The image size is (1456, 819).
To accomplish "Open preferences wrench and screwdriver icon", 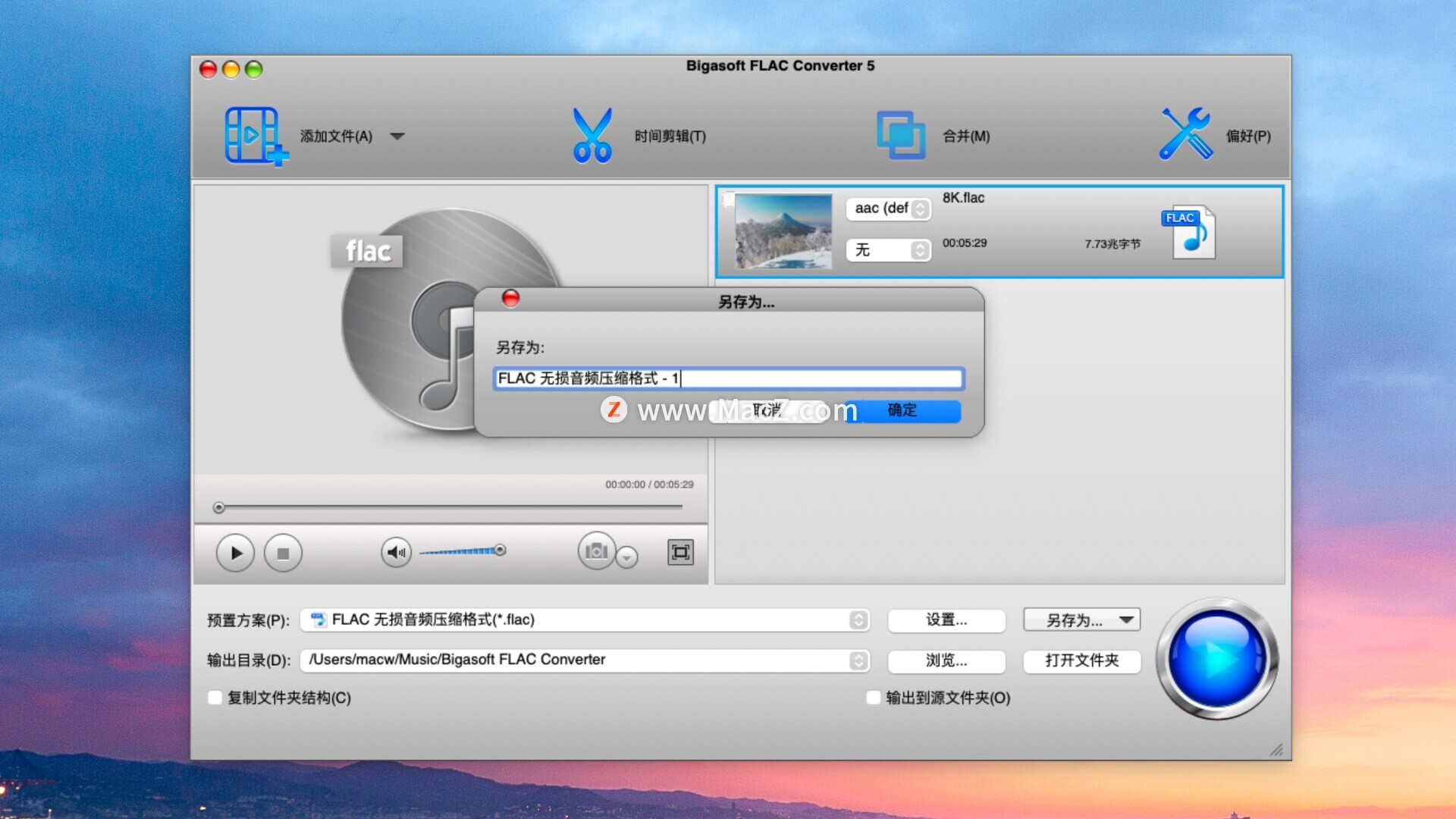I will pos(1186,134).
